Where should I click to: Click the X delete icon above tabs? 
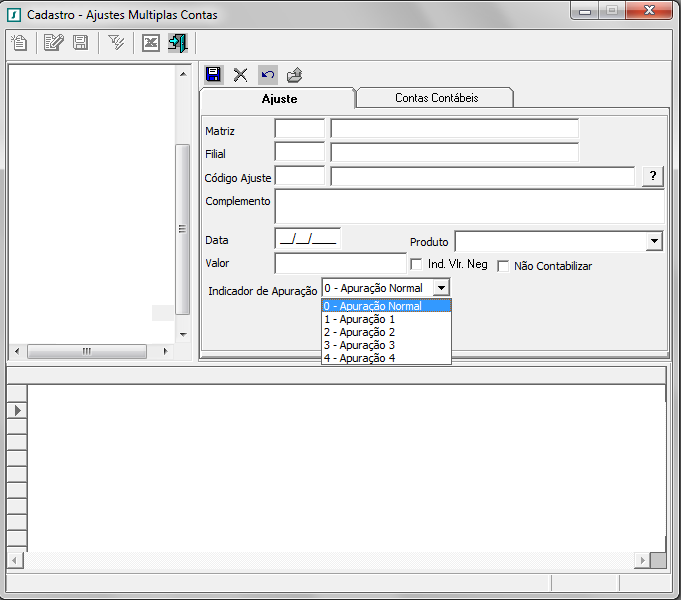tap(240, 75)
